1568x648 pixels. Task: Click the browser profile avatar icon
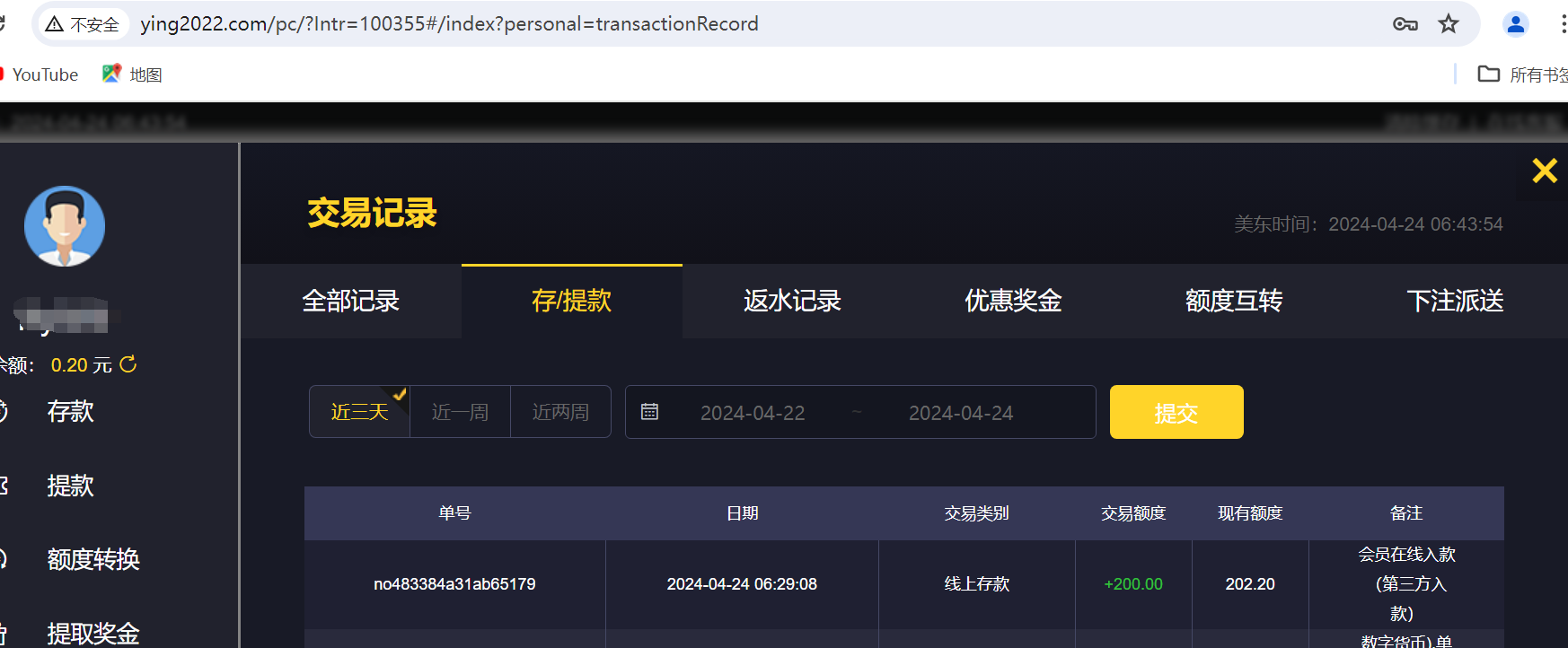pos(1515,24)
